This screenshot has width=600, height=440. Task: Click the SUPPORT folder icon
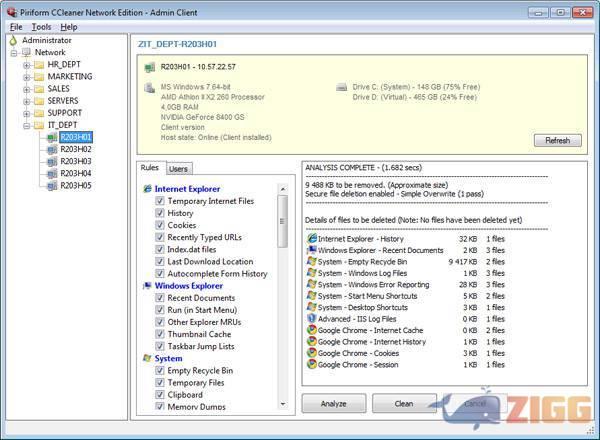39,113
